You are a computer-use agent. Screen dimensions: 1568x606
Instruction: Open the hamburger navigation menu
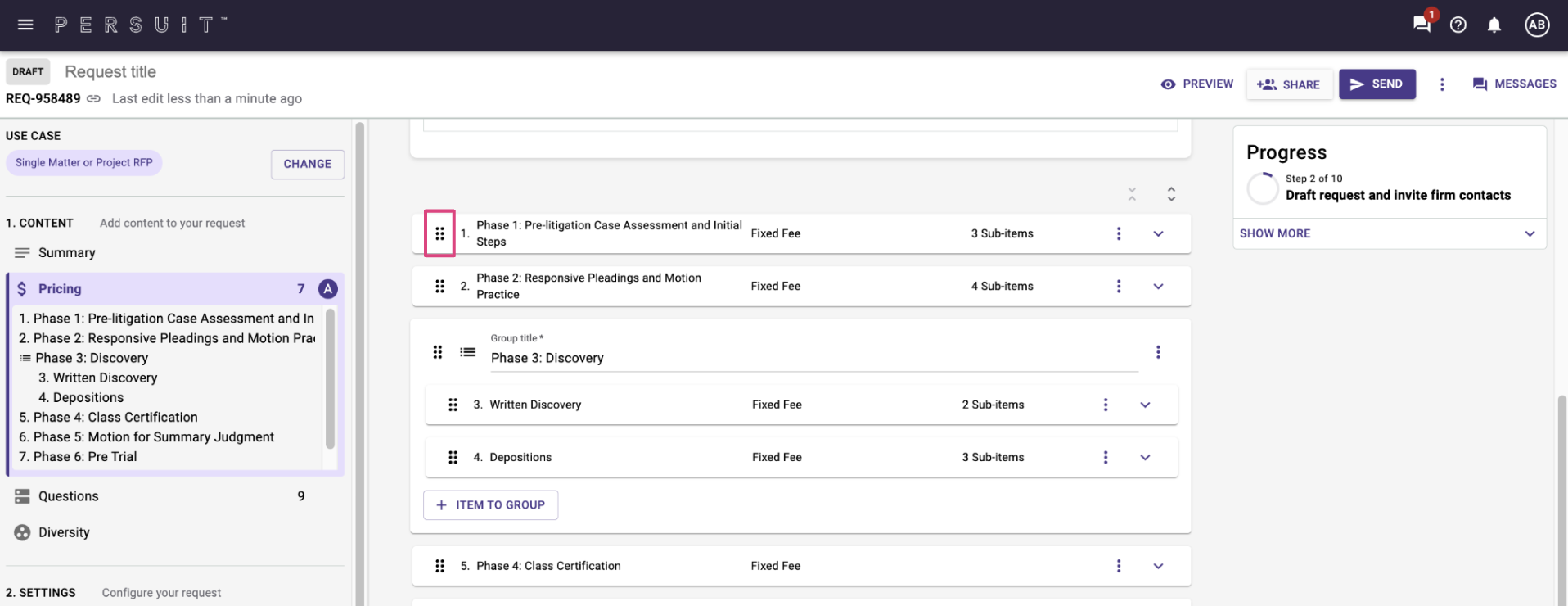click(x=25, y=25)
